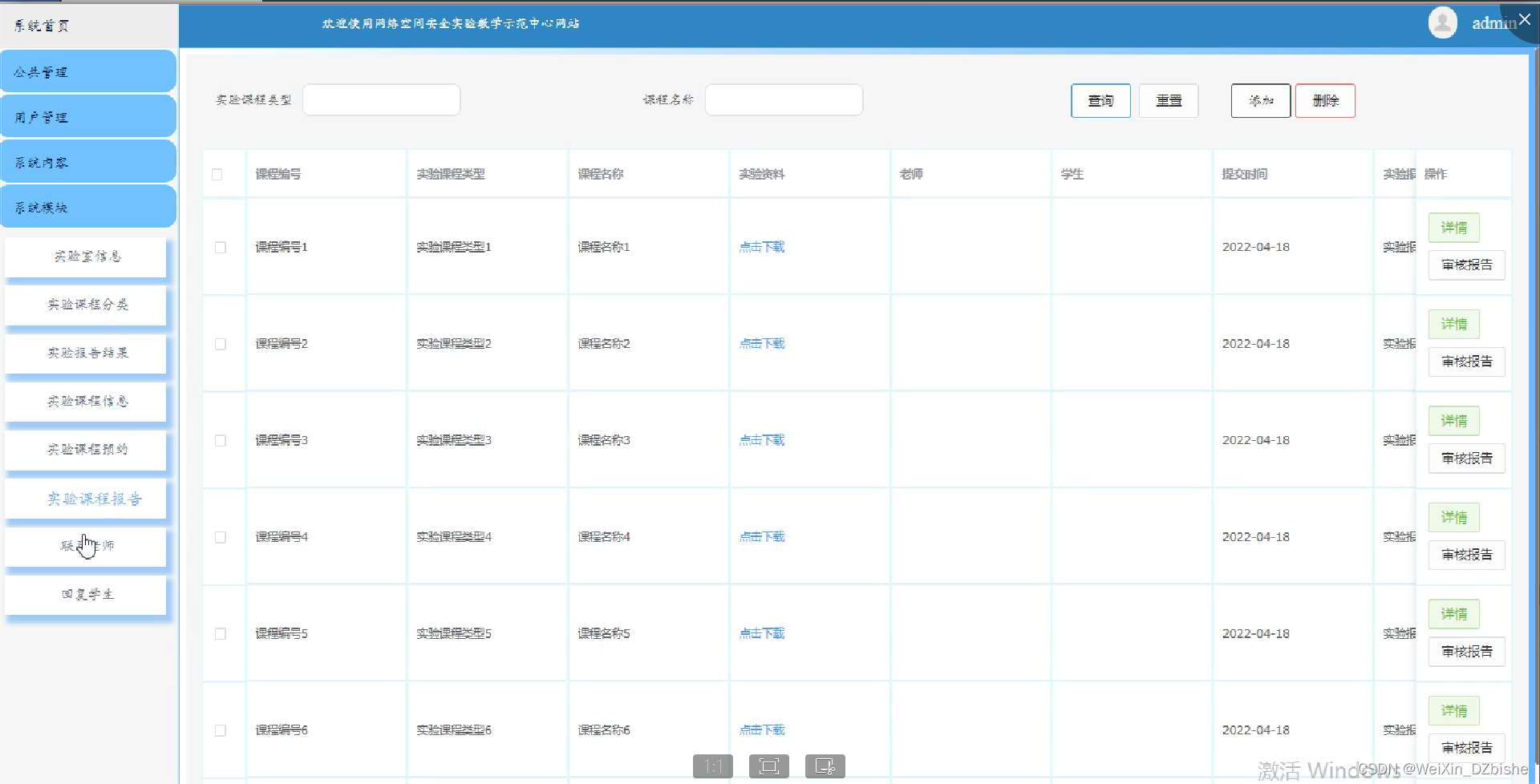Click 点击下载 link in 课程编号5 row

[x=762, y=633]
